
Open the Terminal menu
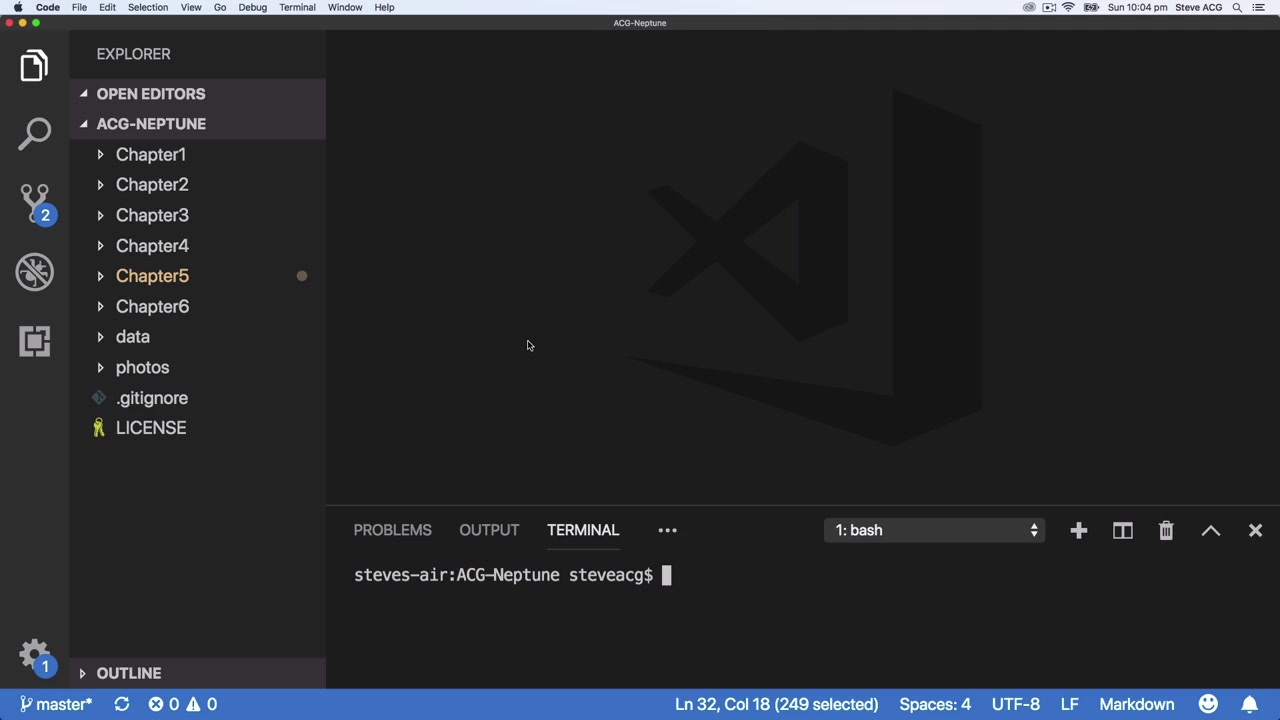click(297, 7)
